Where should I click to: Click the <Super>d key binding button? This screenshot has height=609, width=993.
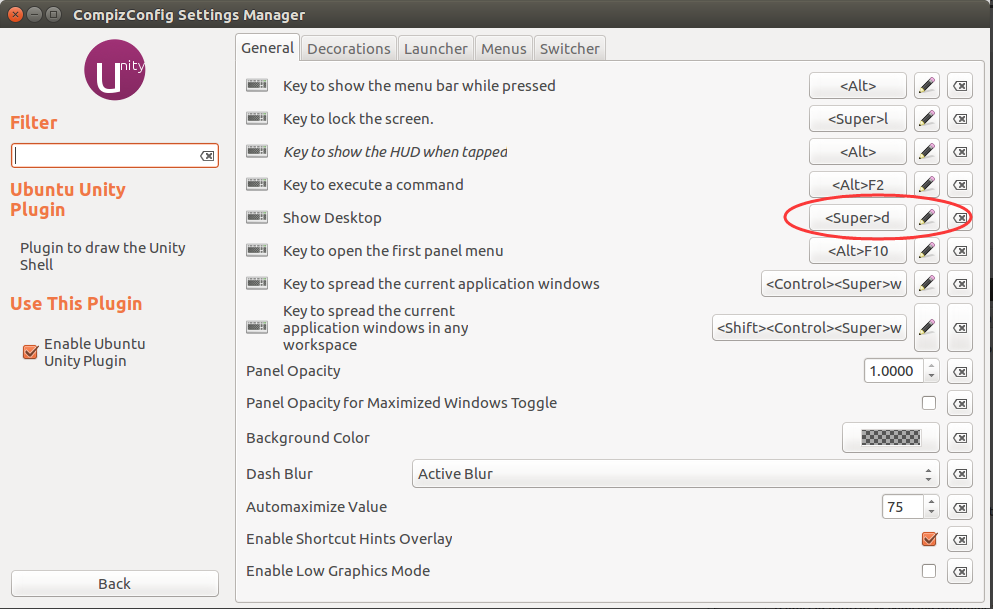(x=857, y=217)
